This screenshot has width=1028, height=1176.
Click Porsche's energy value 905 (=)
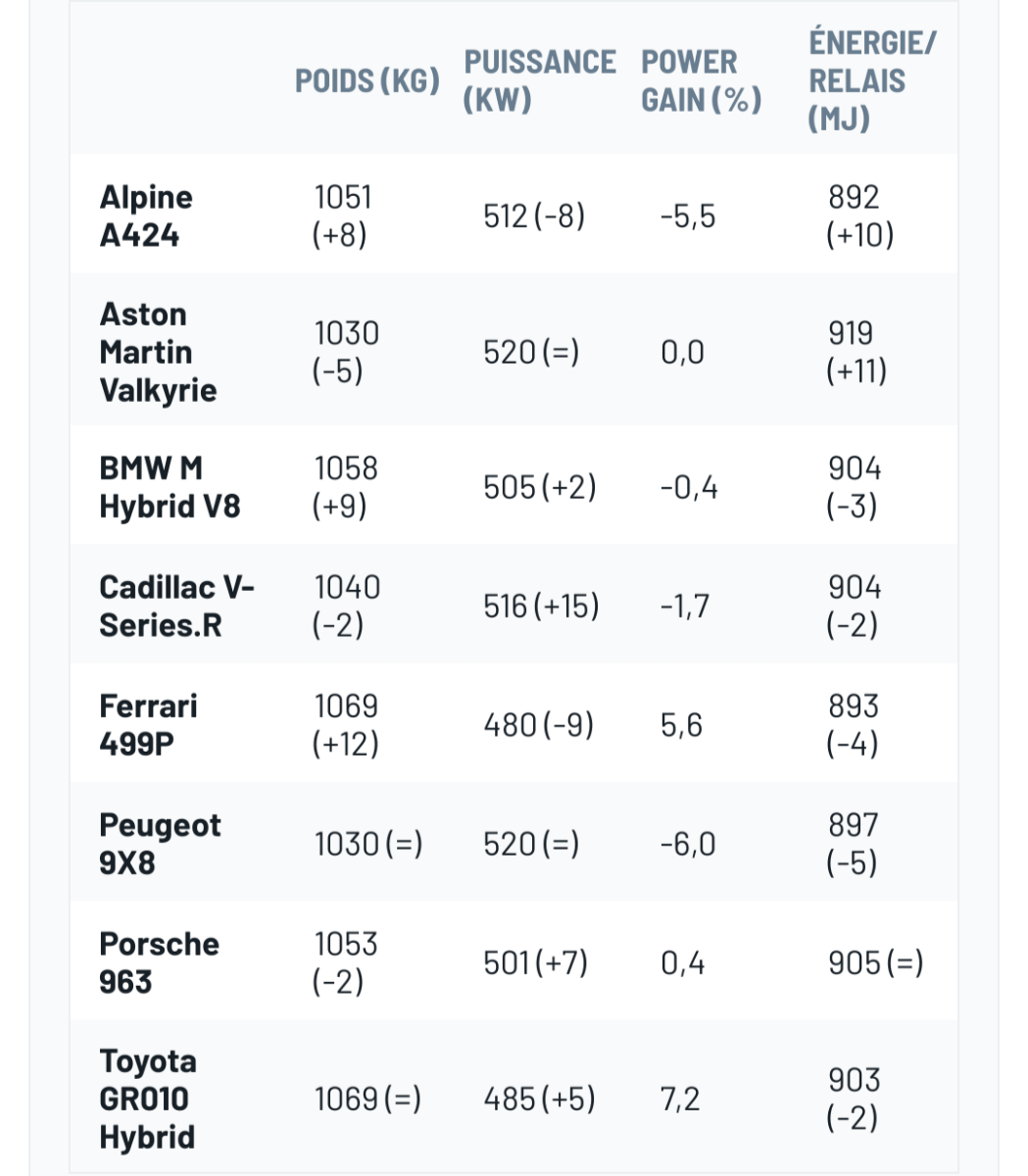coord(875,963)
